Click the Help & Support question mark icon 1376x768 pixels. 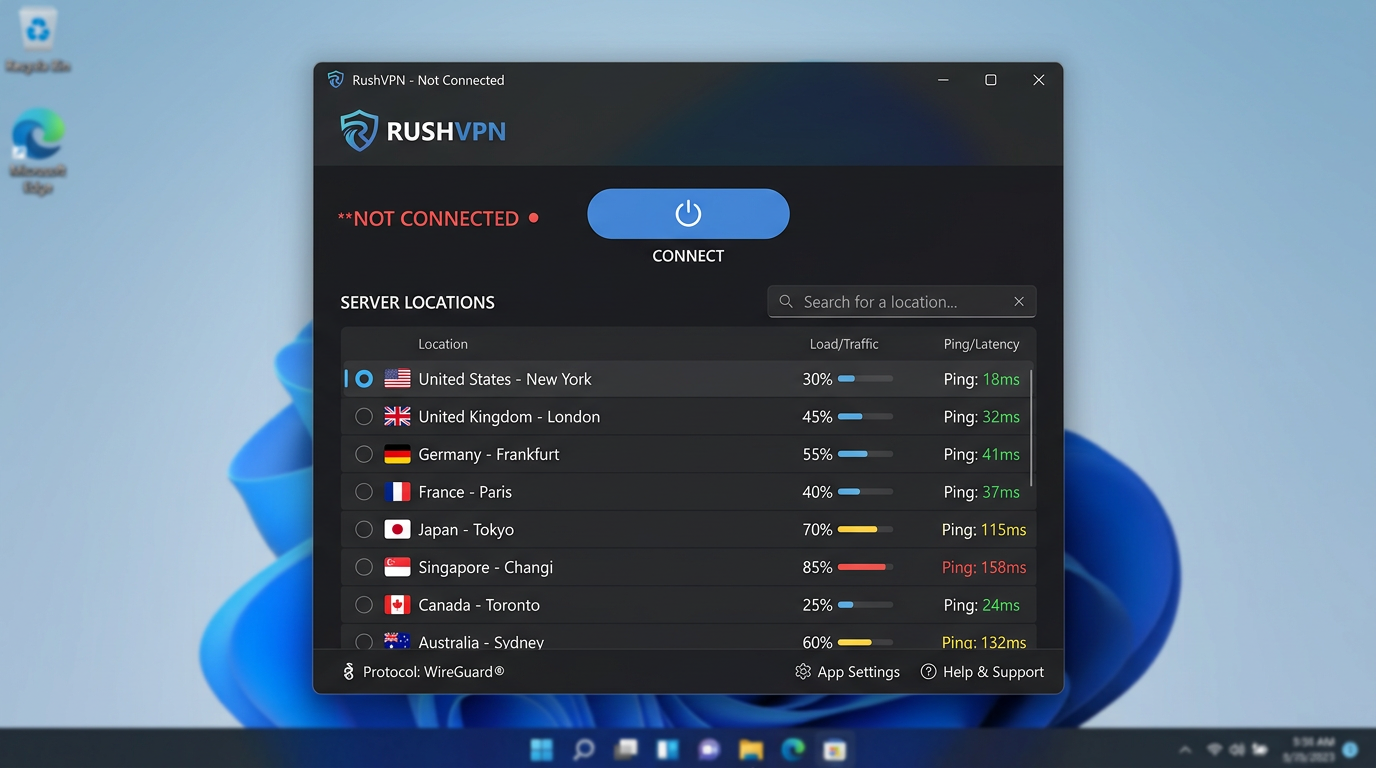tap(928, 672)
